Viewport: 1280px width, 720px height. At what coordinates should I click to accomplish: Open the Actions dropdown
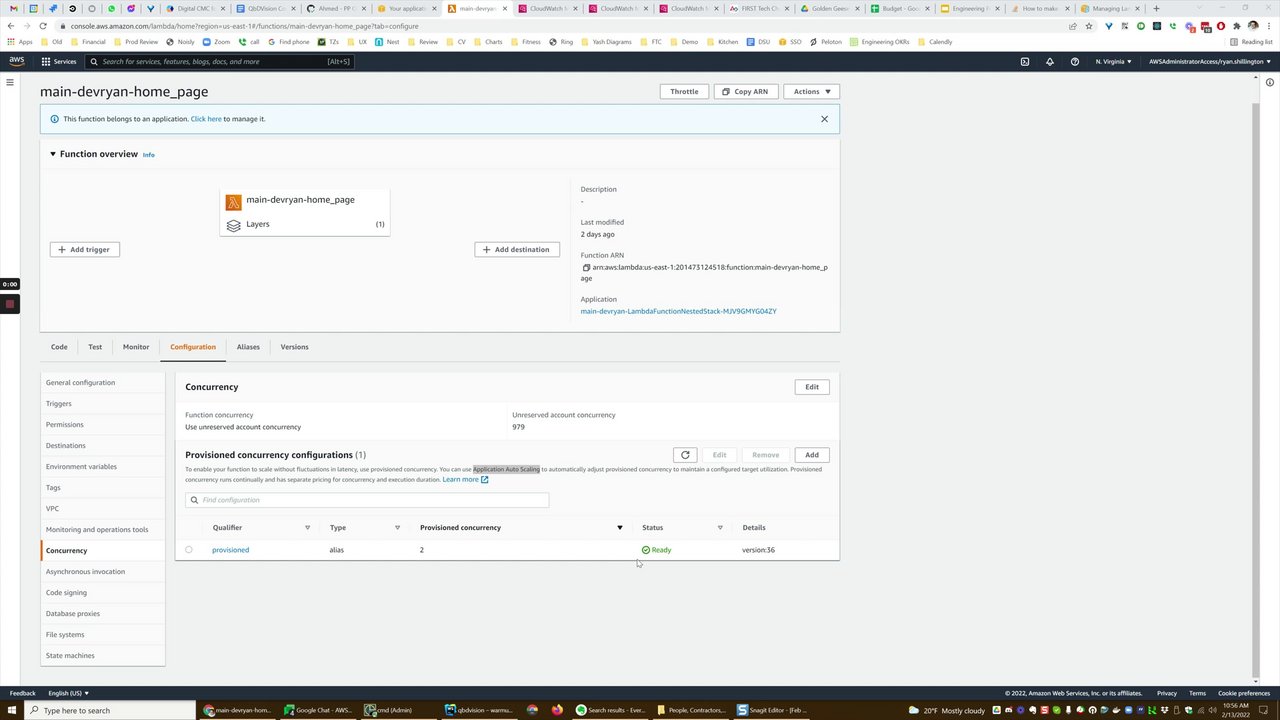pos(811,91)
